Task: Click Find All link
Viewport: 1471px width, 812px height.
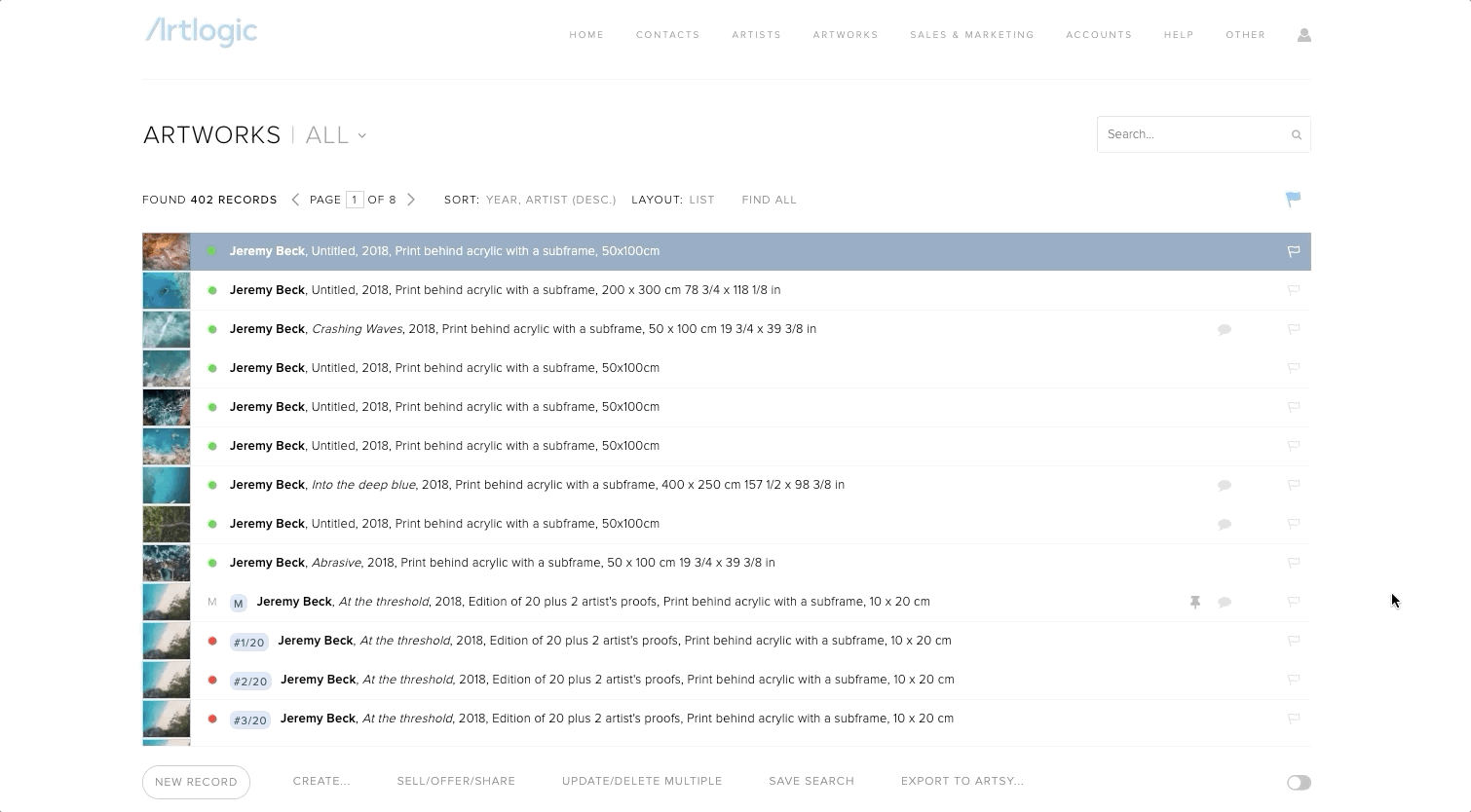Action: 770,200
